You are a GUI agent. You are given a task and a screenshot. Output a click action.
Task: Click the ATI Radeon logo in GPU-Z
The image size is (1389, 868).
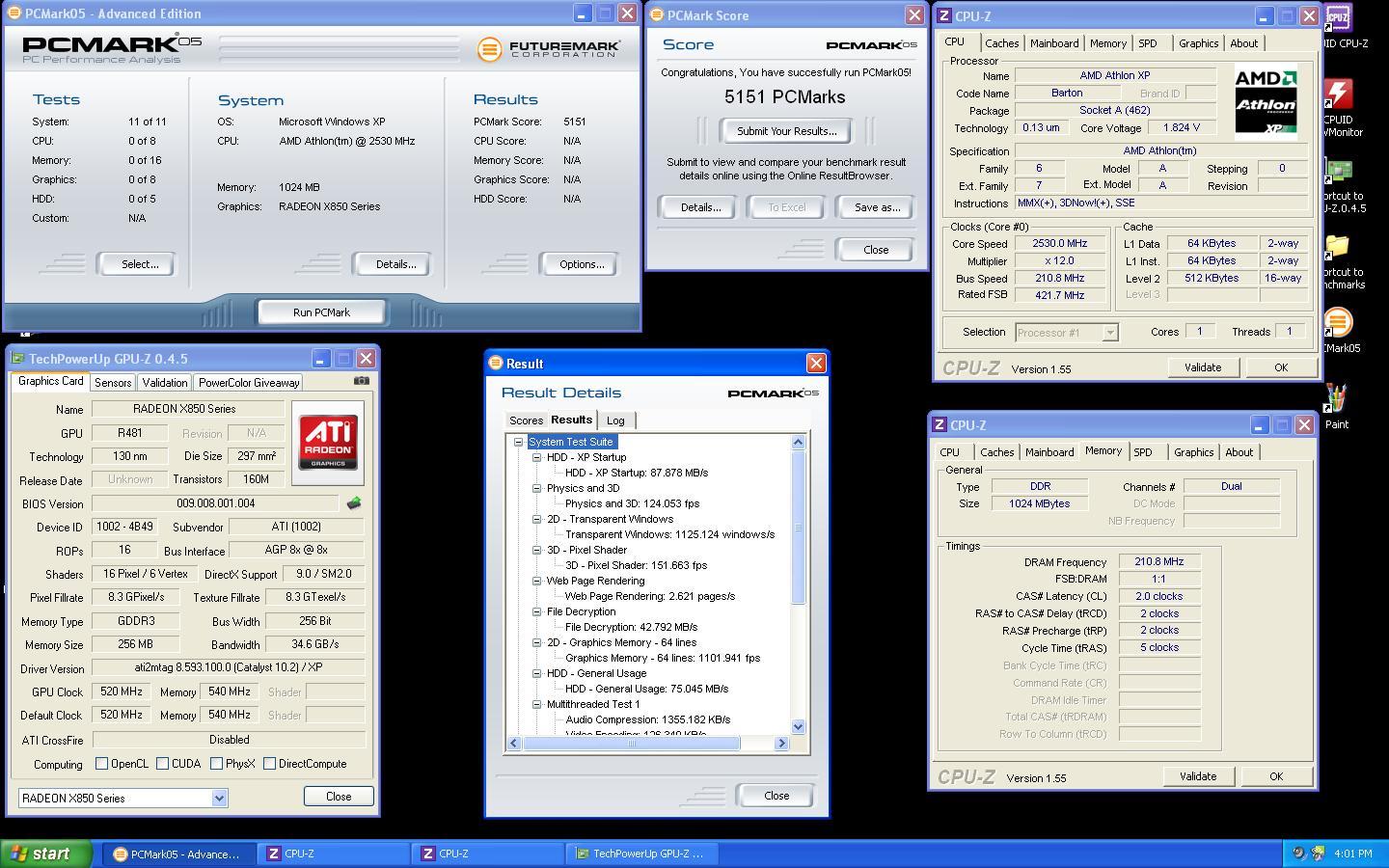pyautogui.click(x=328, y=443)
